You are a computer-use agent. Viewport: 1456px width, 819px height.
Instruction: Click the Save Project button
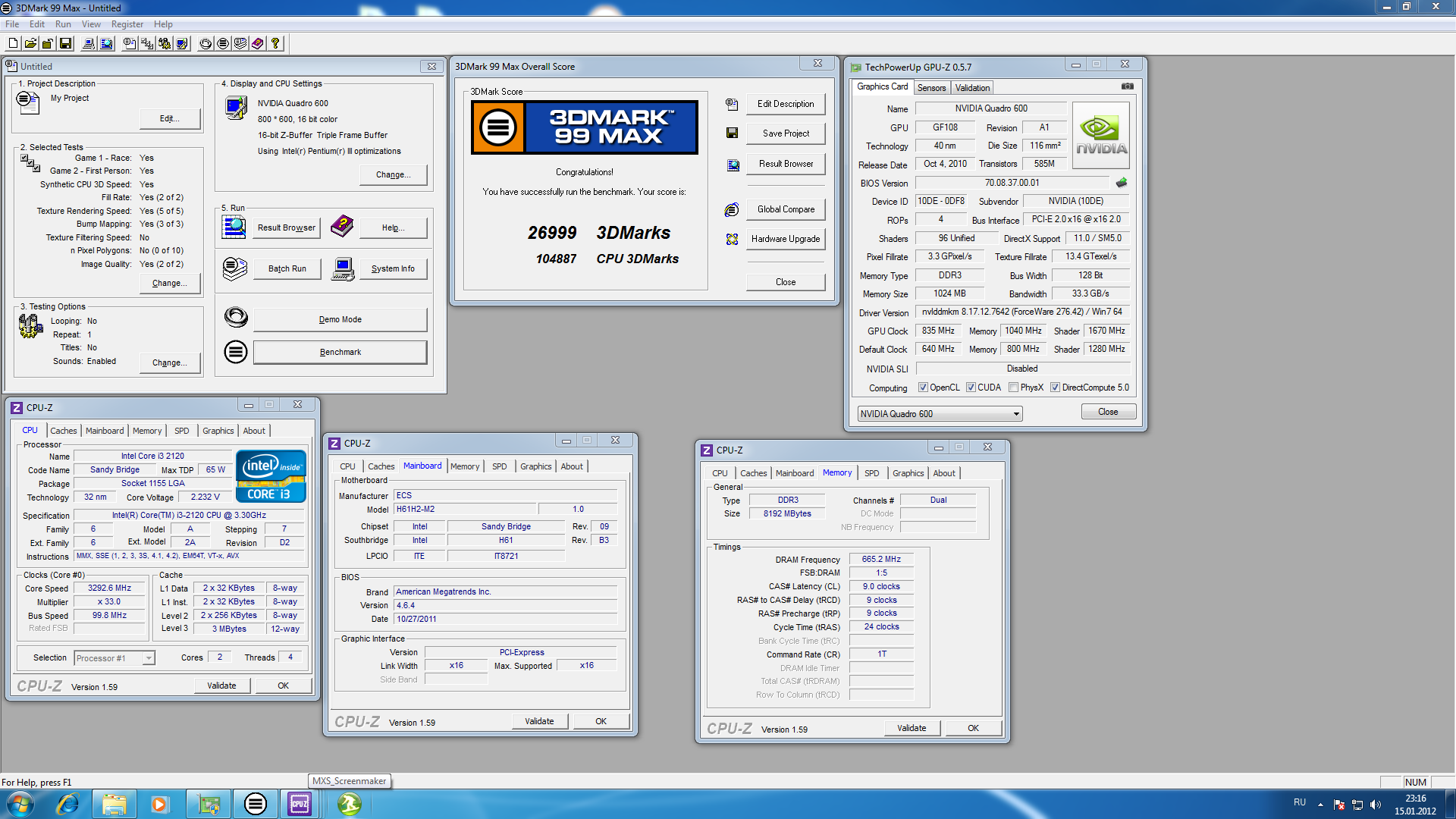pos(786,133)
